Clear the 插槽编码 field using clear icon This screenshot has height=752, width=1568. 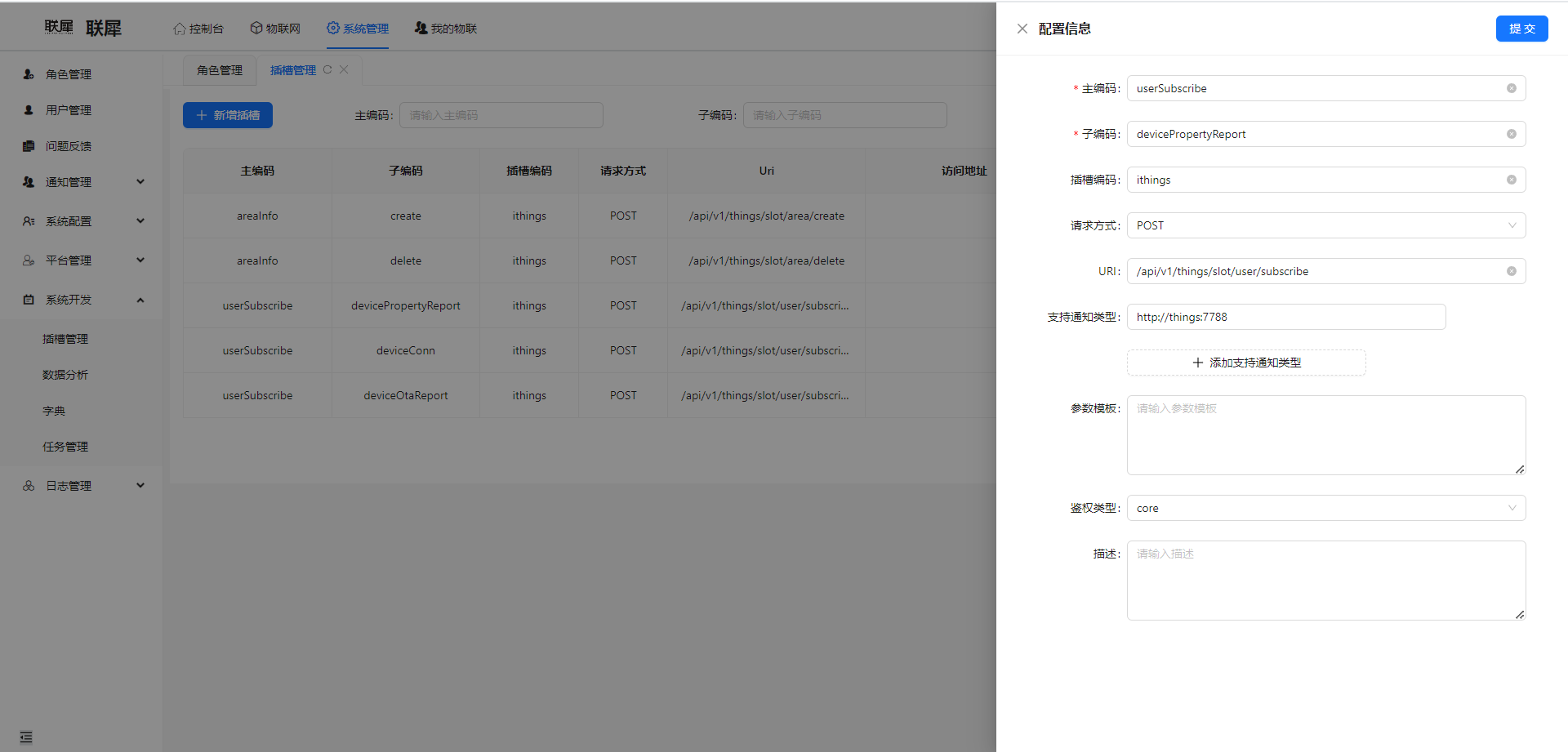(1511, 180)
